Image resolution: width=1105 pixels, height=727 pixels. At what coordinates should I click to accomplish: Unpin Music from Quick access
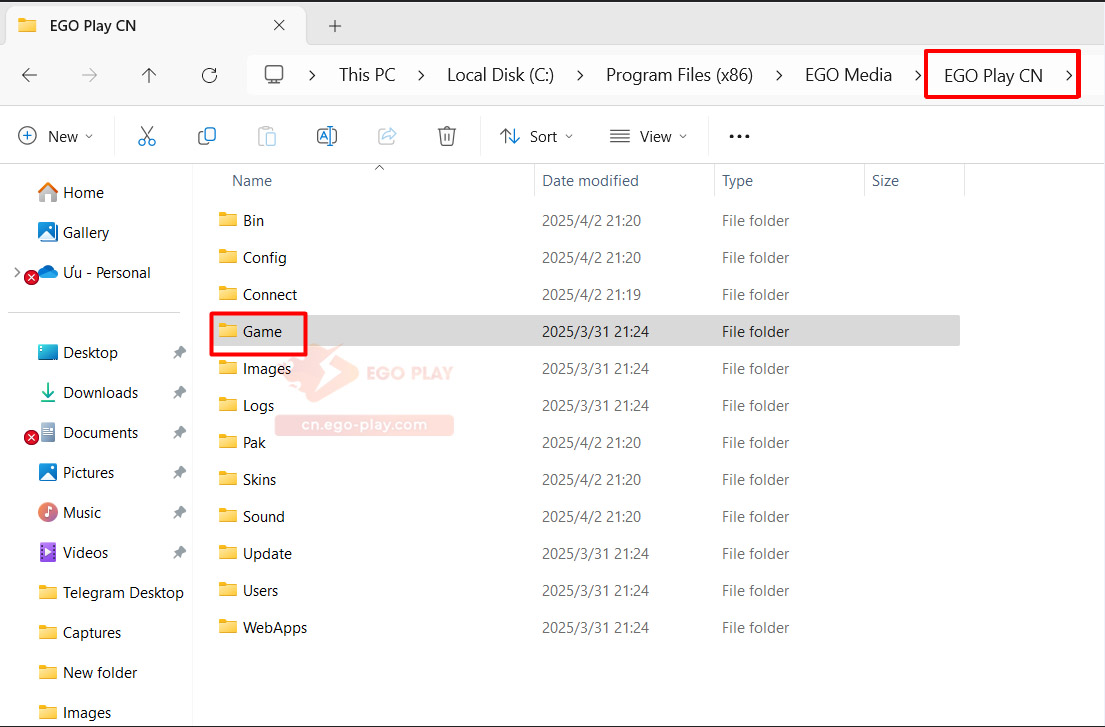tap(180, 513)
